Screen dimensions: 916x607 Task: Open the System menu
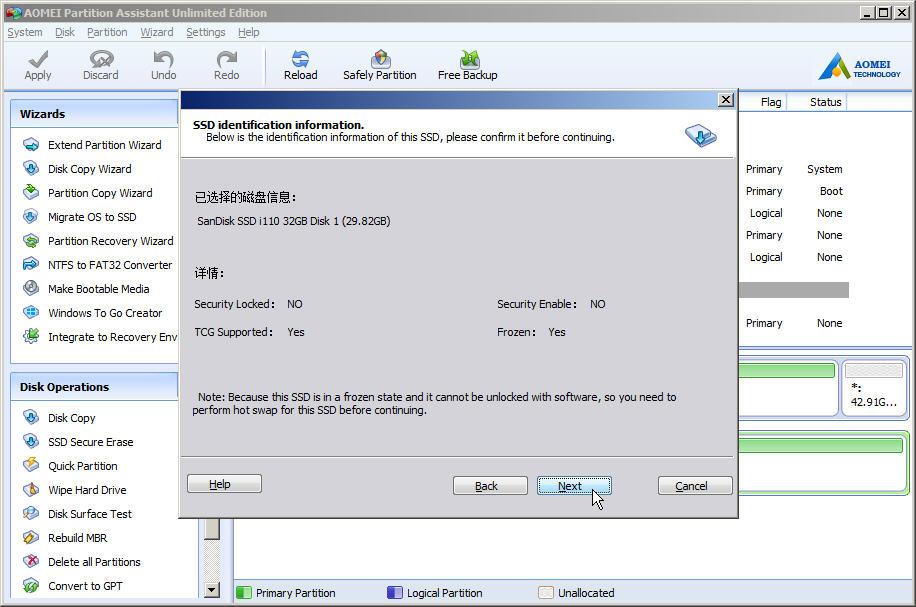click(x=25, y=32)
